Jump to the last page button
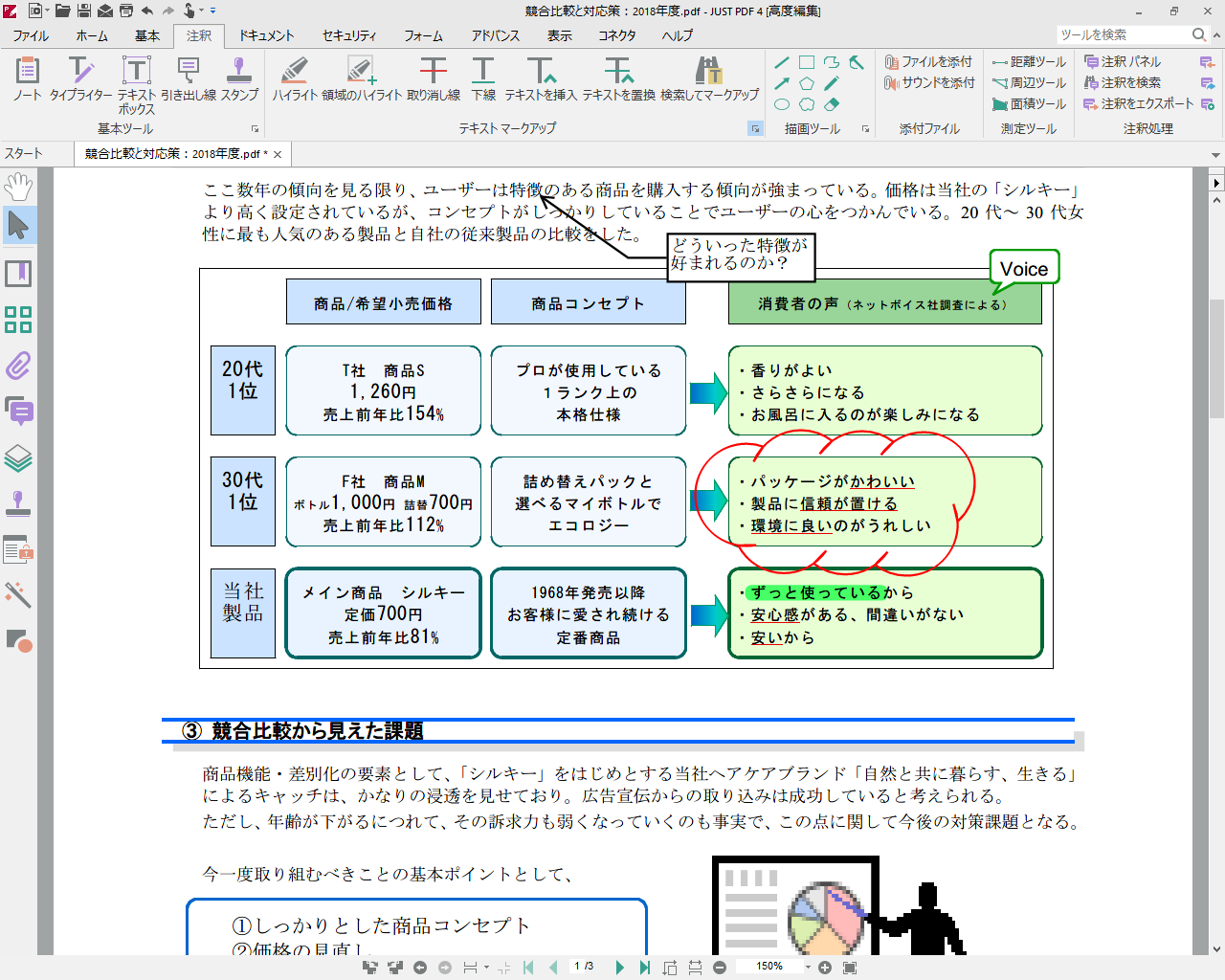Image resolution: width=1225 pixels, height=980 pixels. [x=644, y=967]
